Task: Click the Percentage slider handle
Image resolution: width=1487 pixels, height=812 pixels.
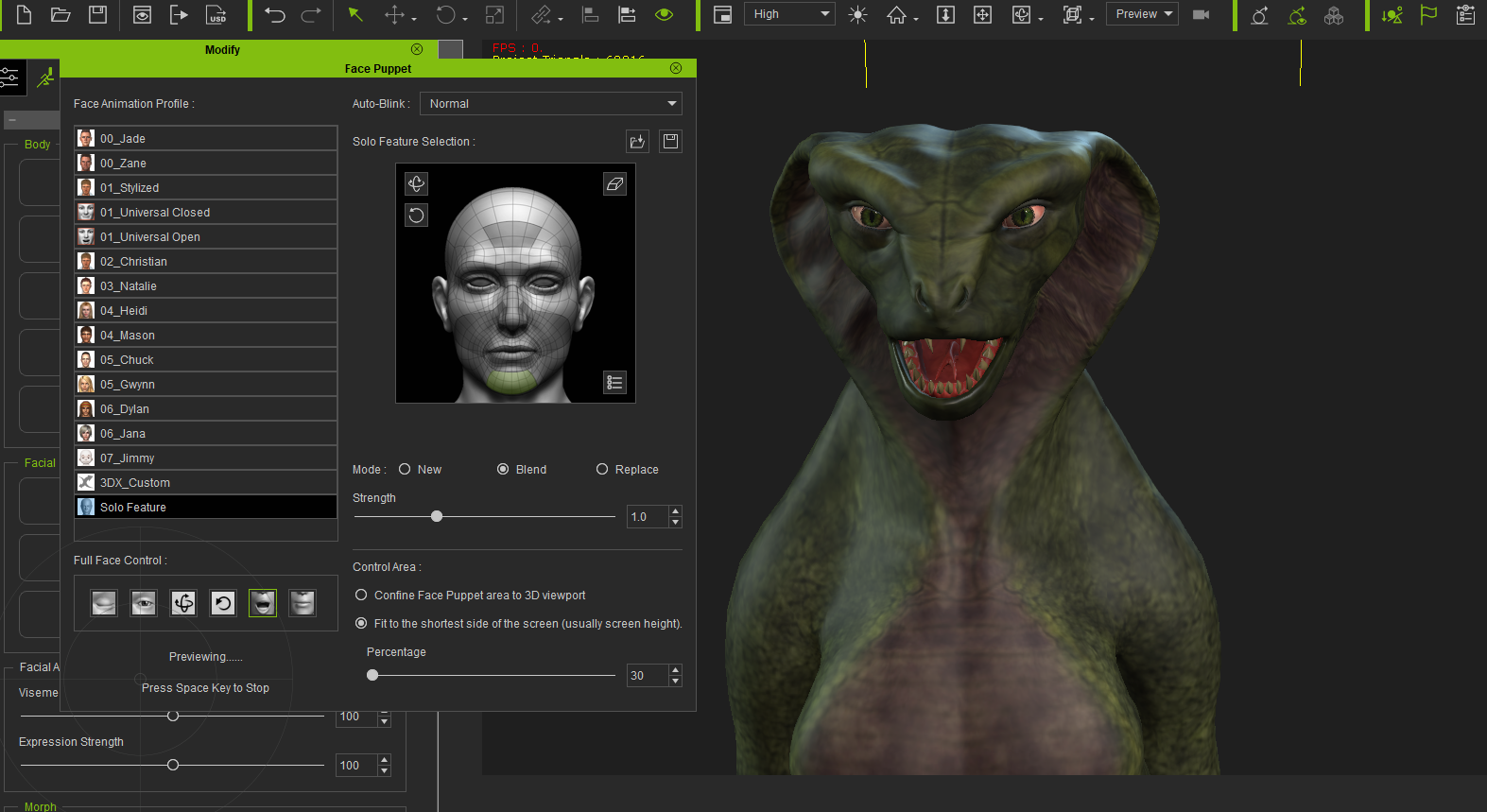Action: (x=372, y=675)
